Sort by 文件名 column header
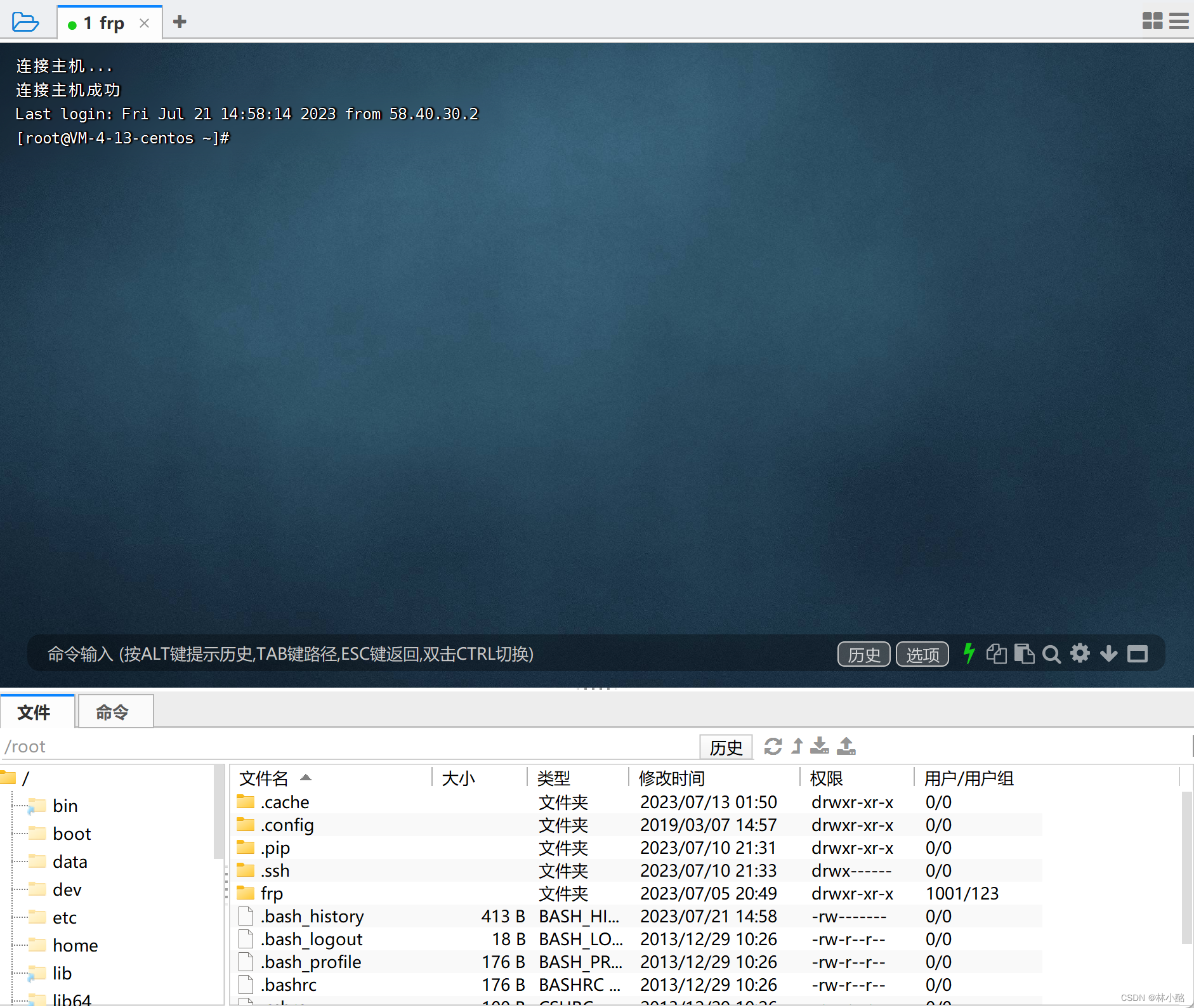1194x1008 pixels. tap(331, 778)
